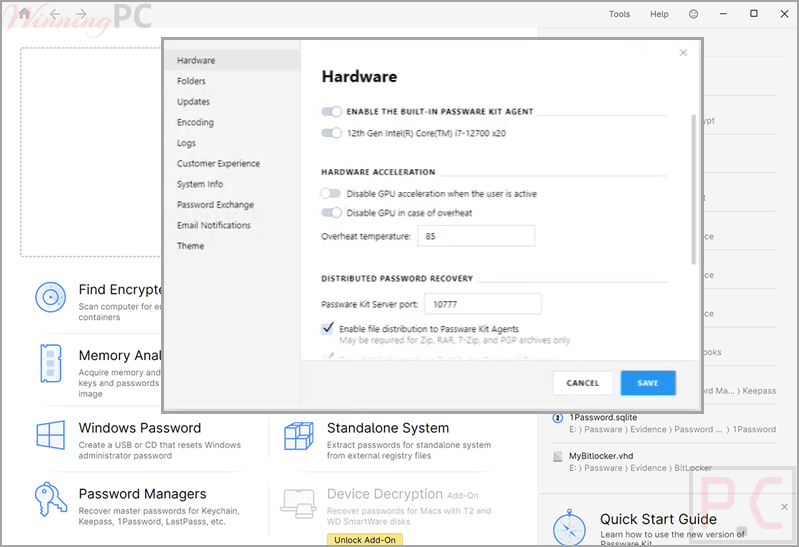Open the Help menu

(659, 14)
